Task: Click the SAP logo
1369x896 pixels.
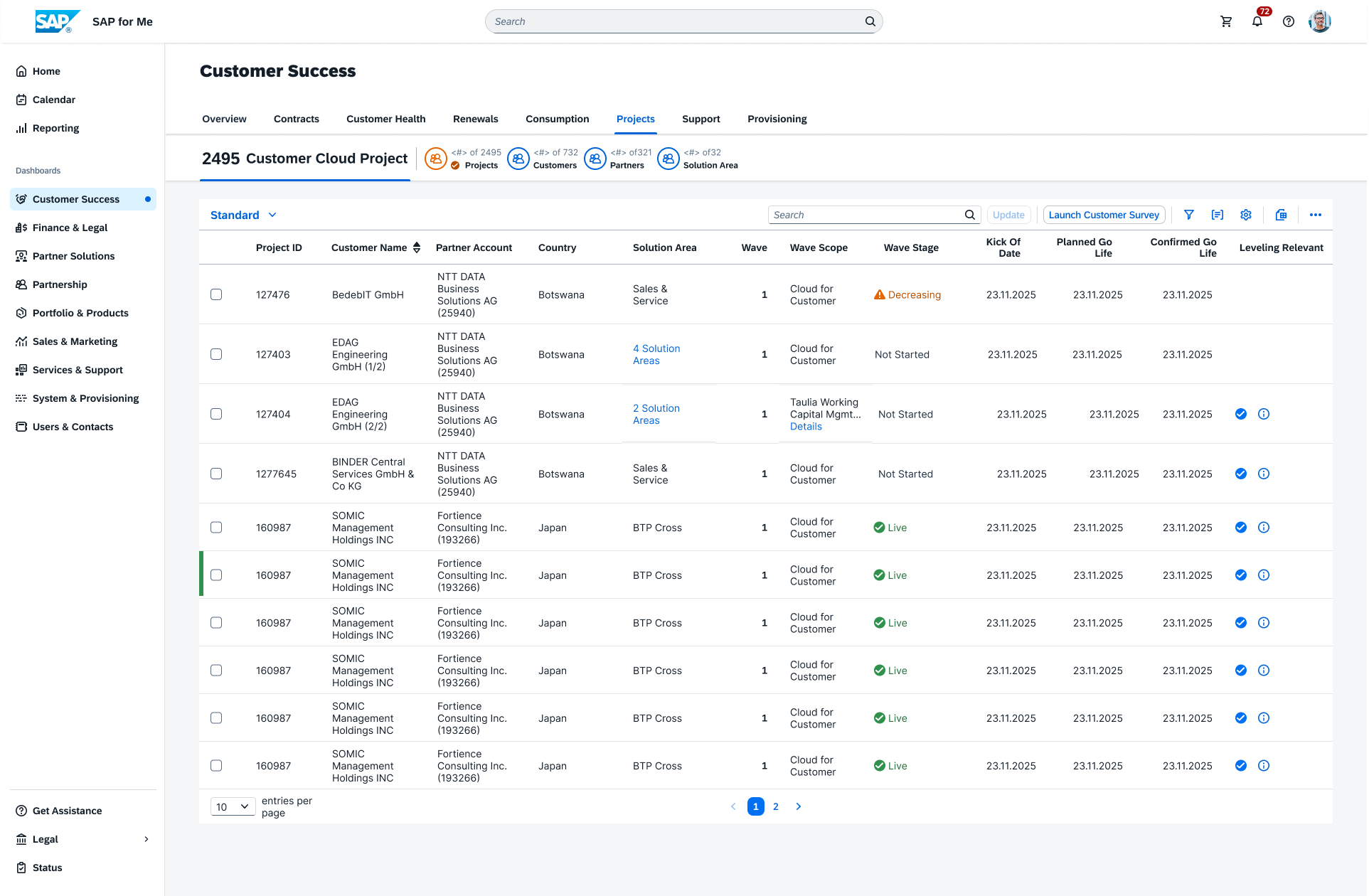Action: point(57,21)
